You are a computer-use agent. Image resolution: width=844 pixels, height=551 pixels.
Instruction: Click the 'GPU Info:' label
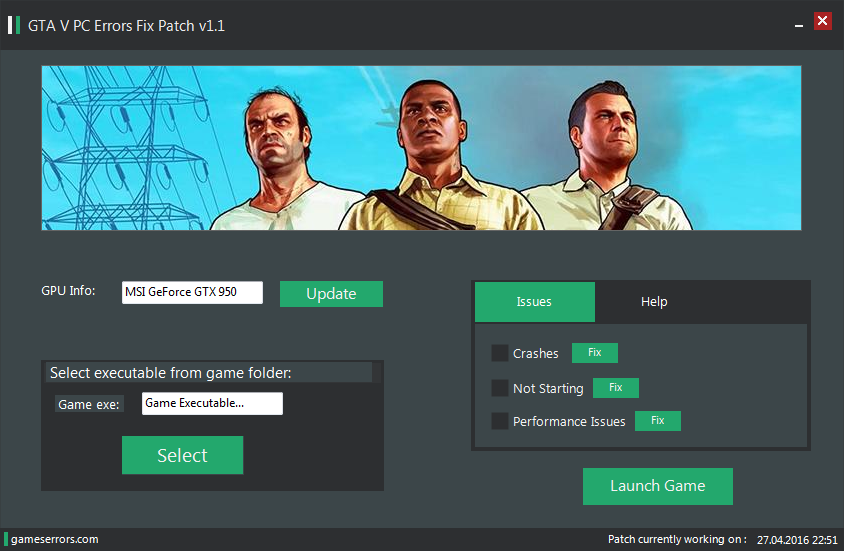coord(68,291)
